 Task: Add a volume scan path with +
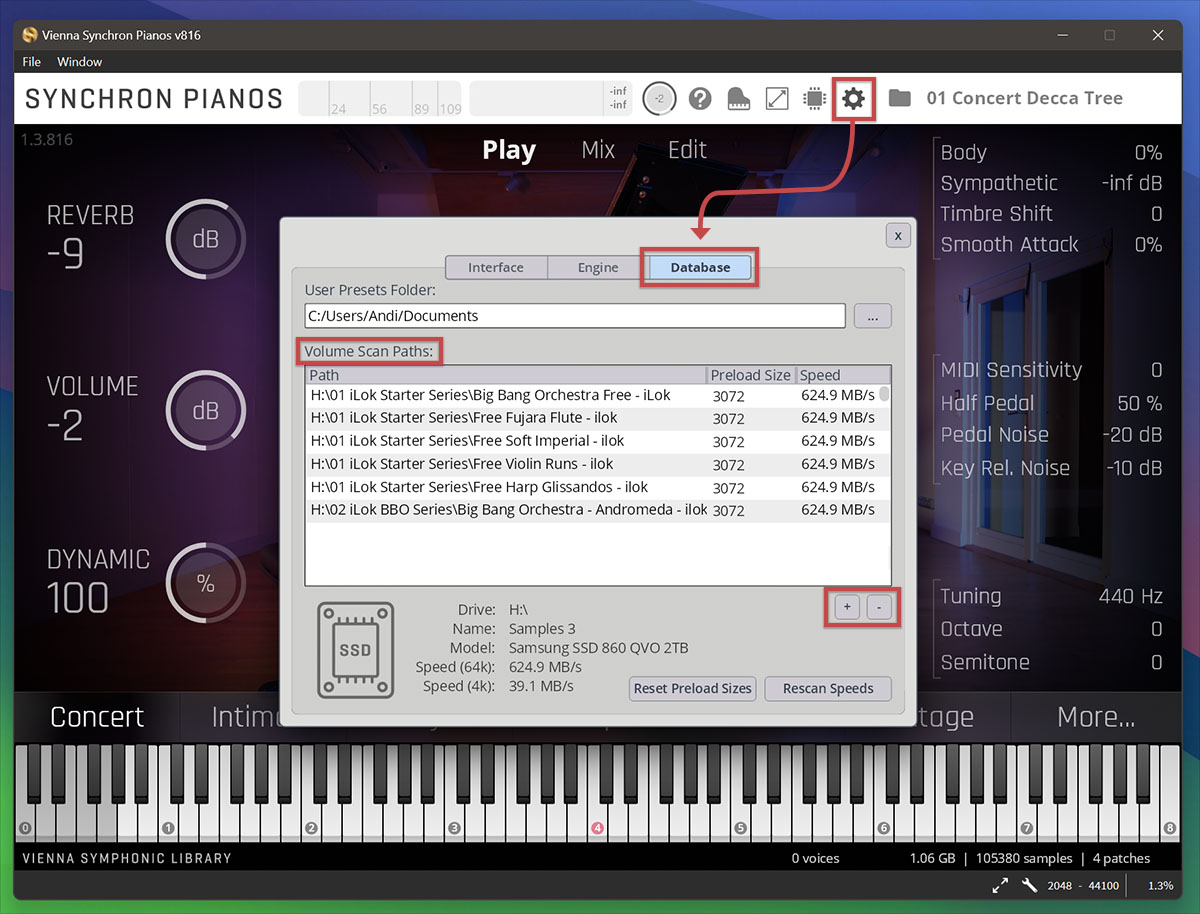click(847, 607)
